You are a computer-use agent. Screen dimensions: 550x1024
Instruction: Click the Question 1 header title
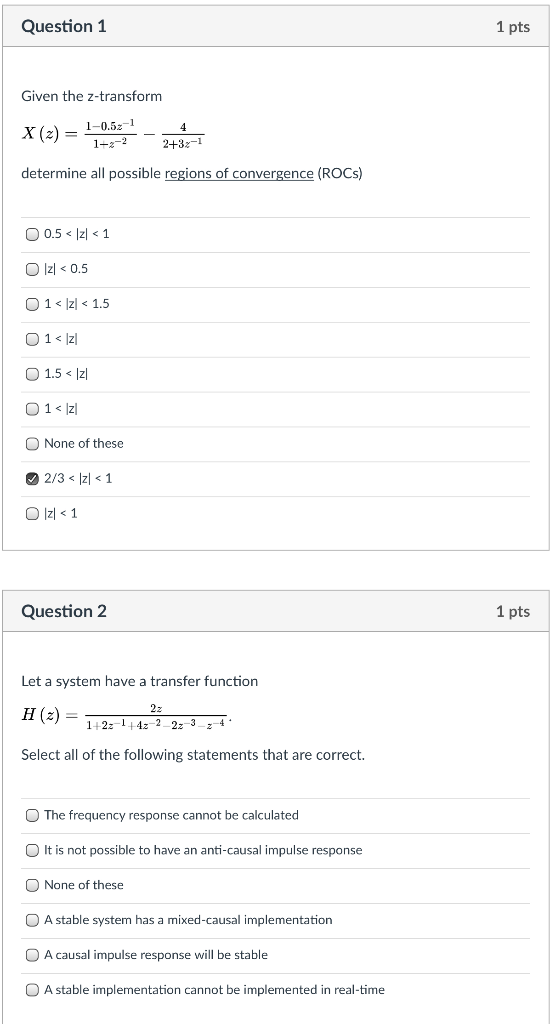pyautogui.click(x=64, y=27)
